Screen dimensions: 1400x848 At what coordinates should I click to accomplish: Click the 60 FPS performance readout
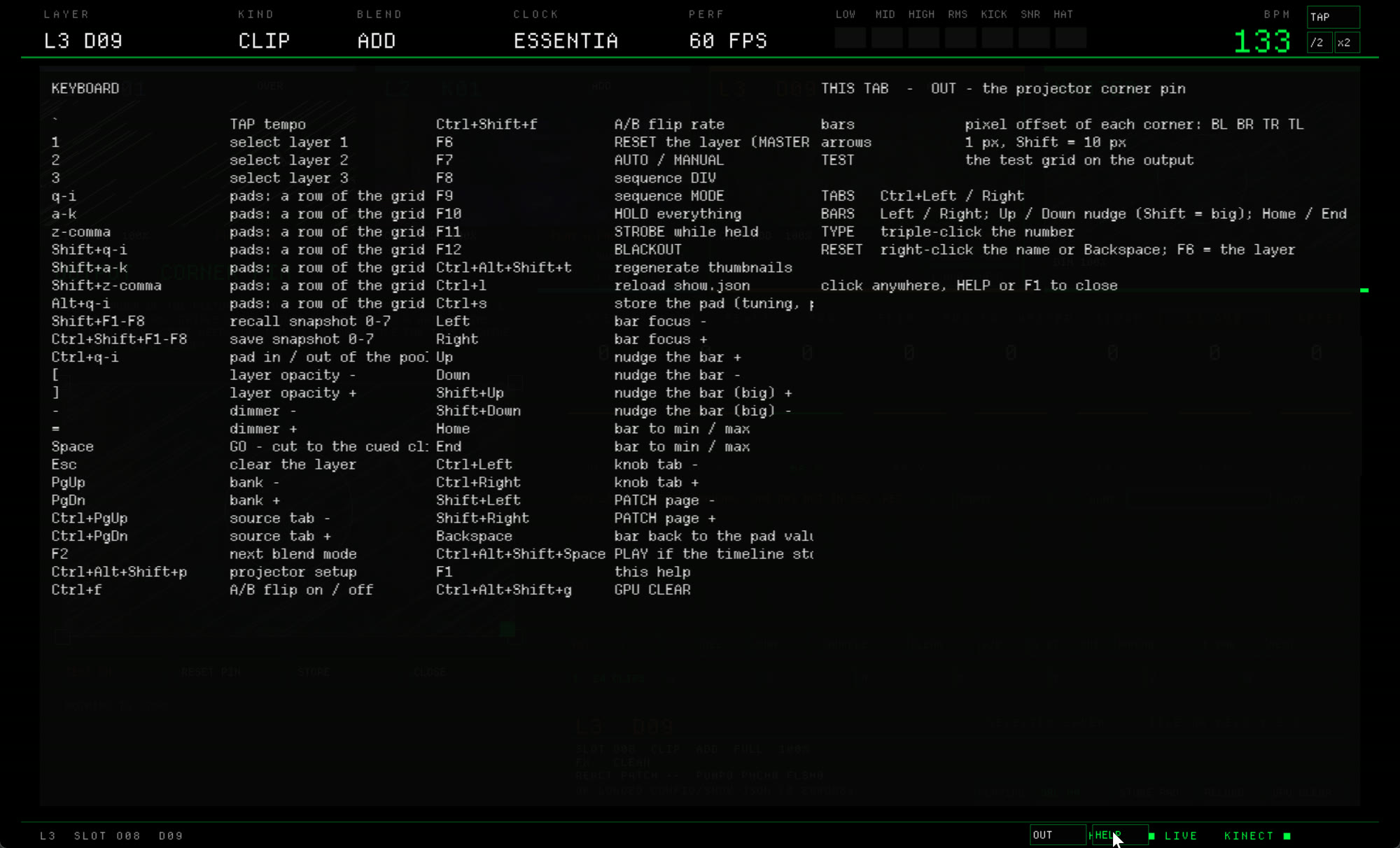pyautogui.click(x=728, y=41)
